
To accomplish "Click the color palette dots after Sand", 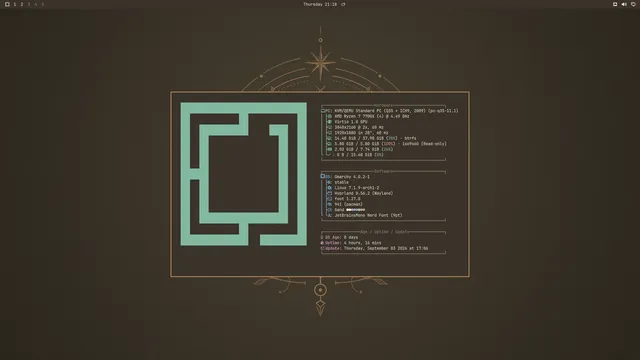I will coord(356,210).
